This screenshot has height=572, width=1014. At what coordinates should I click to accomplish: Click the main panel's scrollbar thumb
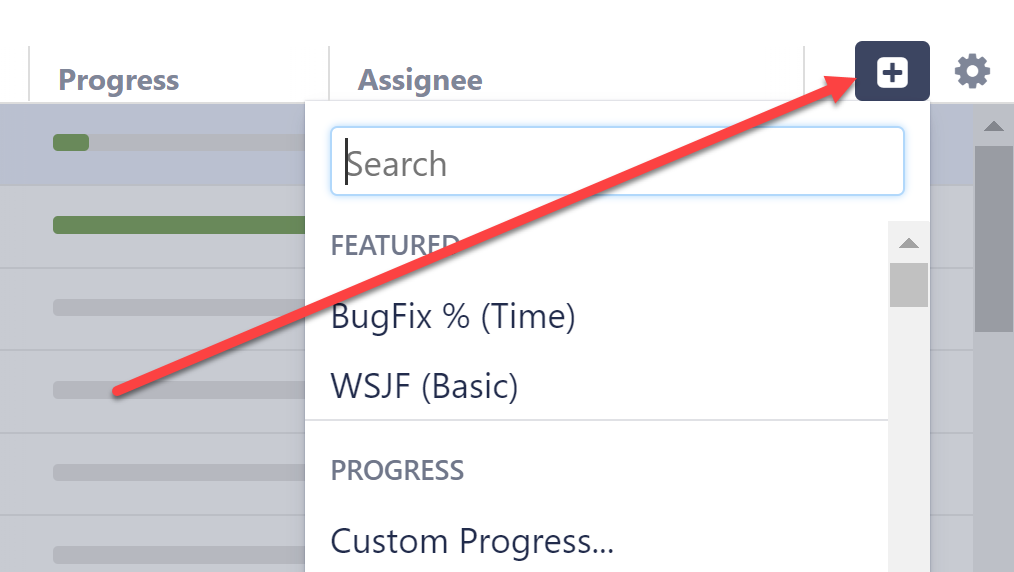(x=993, y=238)
